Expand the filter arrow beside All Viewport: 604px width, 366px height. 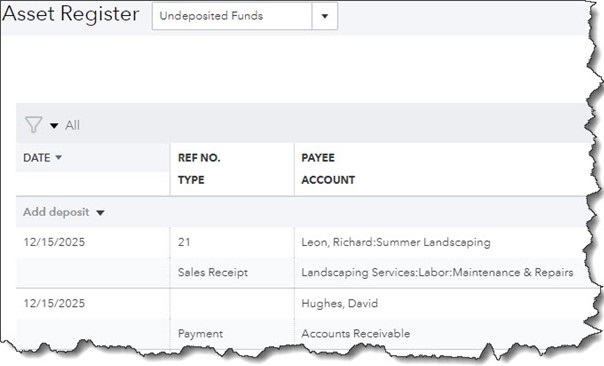[54, 126]
